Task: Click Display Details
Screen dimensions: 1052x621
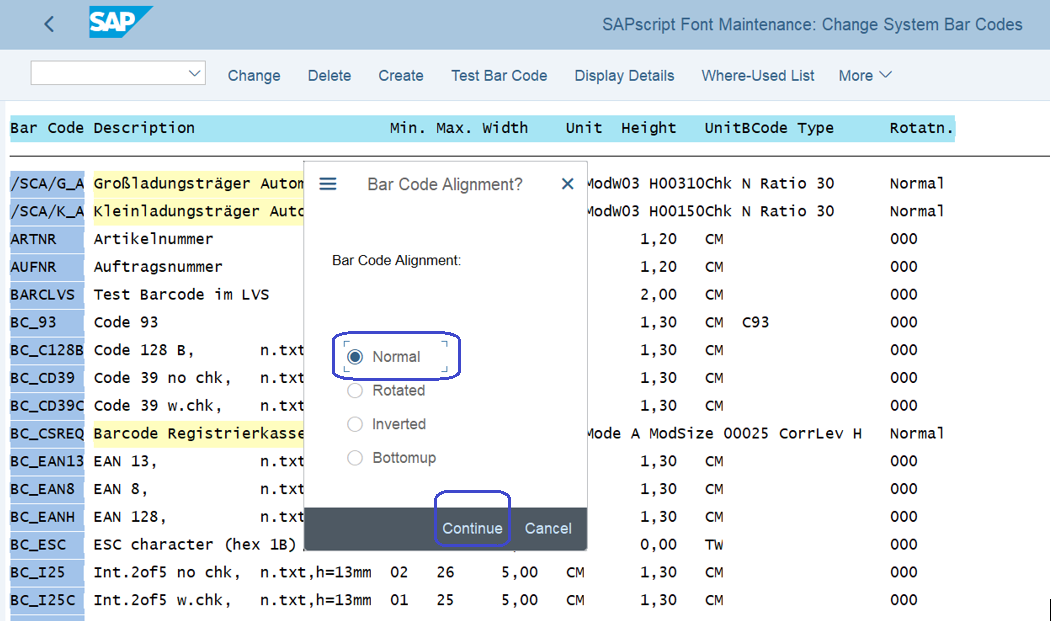Action: tap(624, 75)
